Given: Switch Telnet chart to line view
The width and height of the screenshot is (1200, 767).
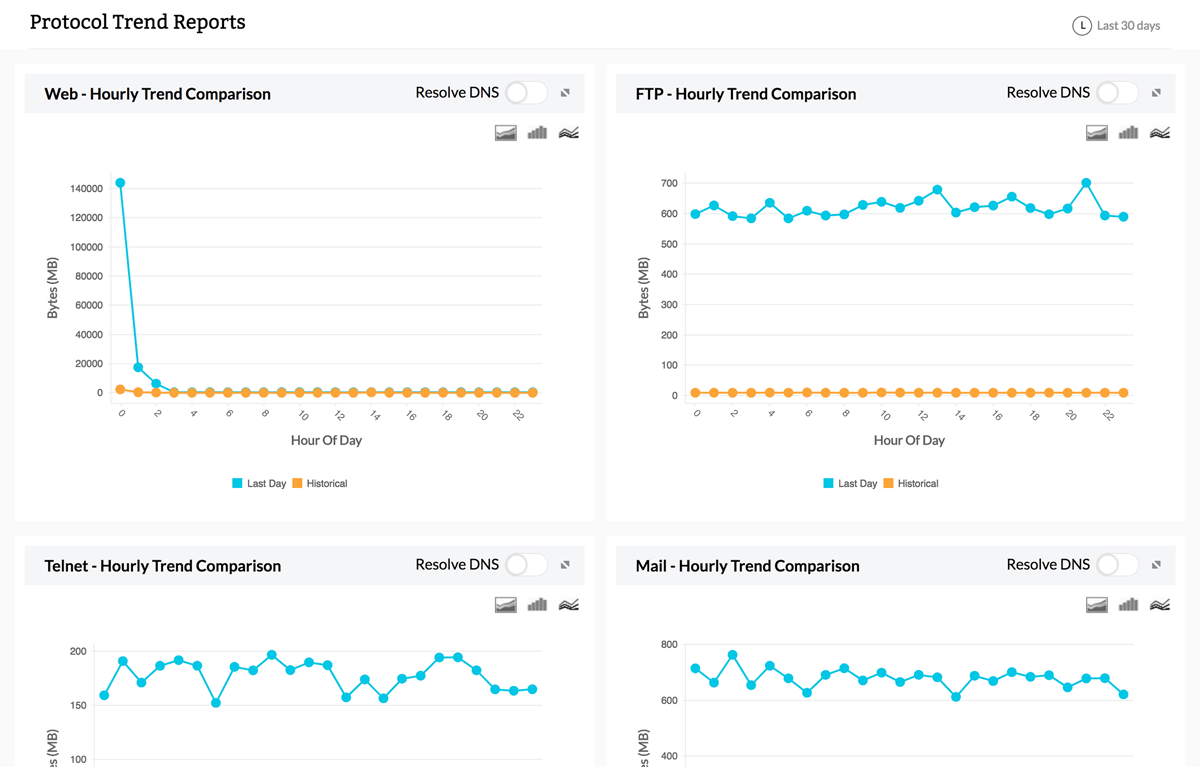Looking at the screenshot, I should 568,605.
